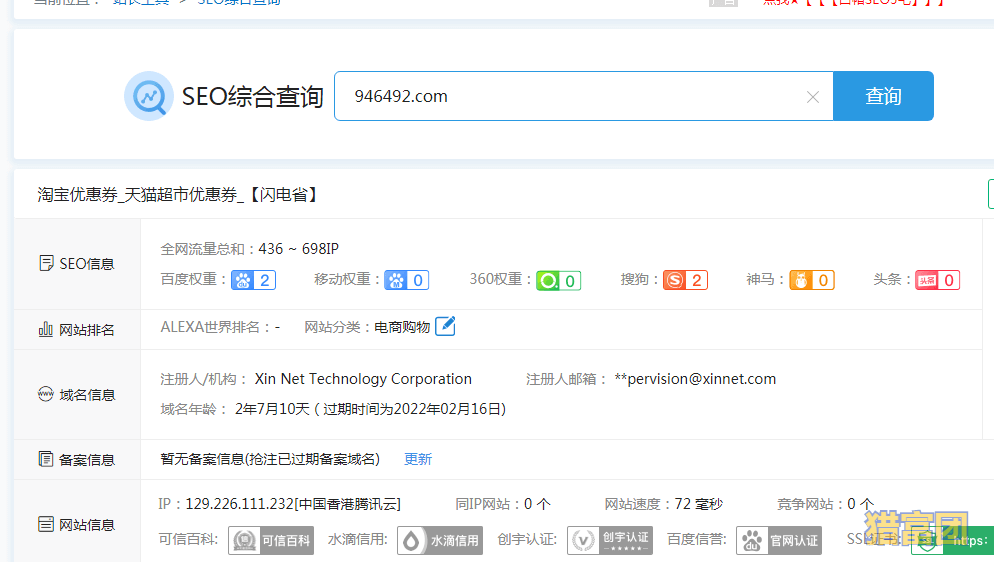Image resolution: width=994 pixels, height=562 pixels.
Task: Open the 创宇认证 badge
Action: coord(609,540)
